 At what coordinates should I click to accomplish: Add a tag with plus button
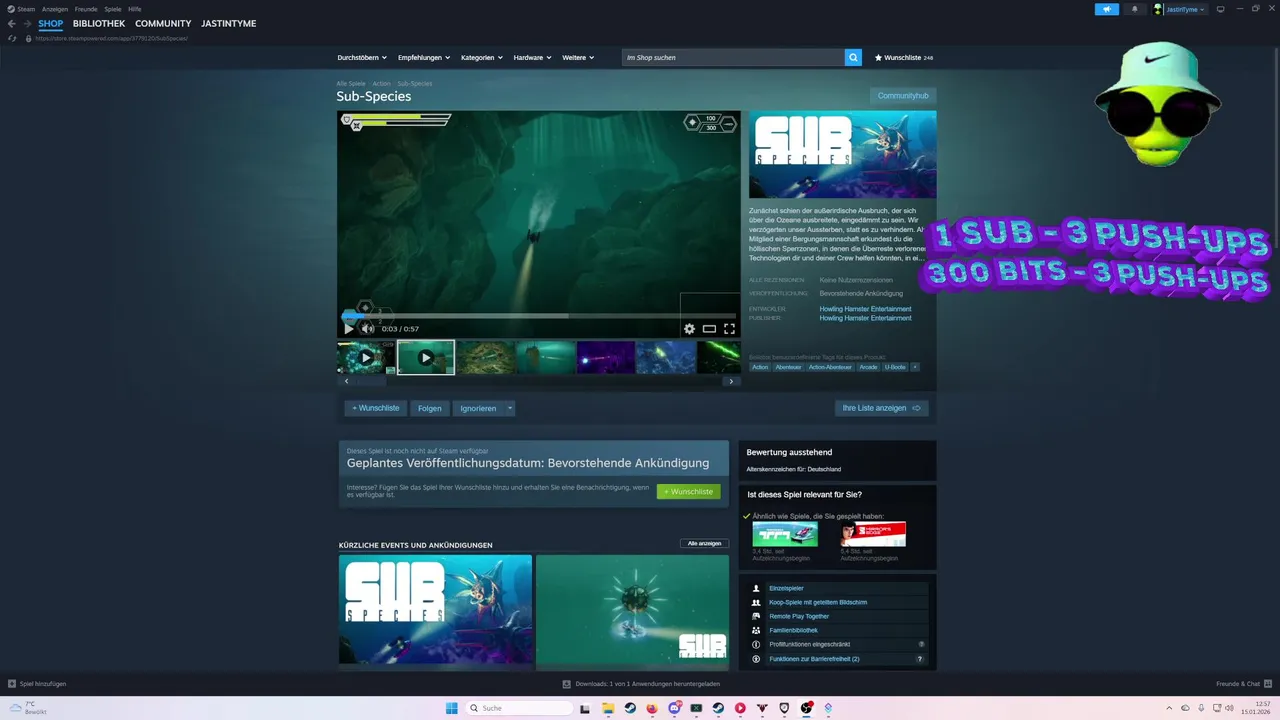tap(914, 367)
